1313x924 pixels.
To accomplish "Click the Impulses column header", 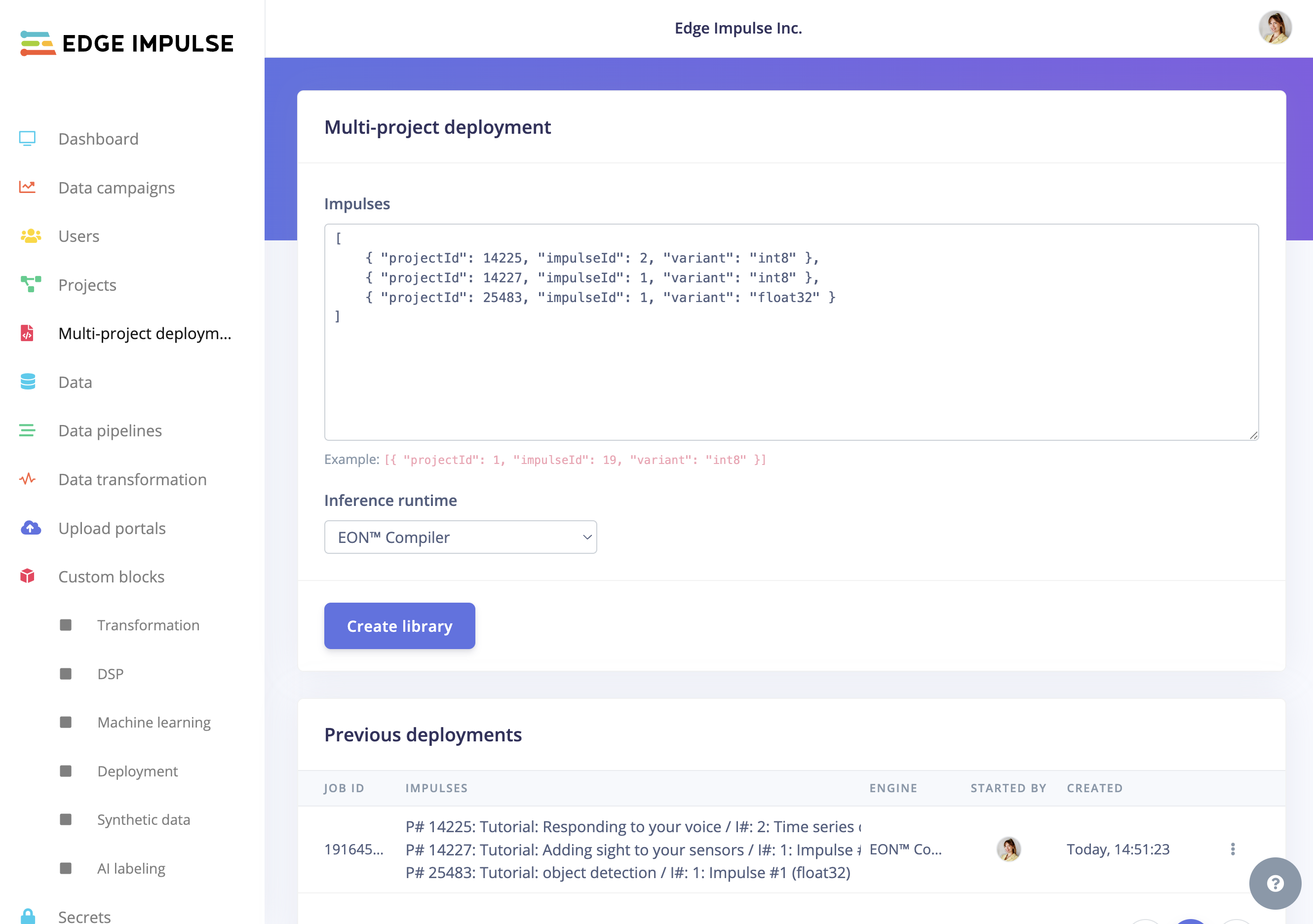I will (436, 788).
